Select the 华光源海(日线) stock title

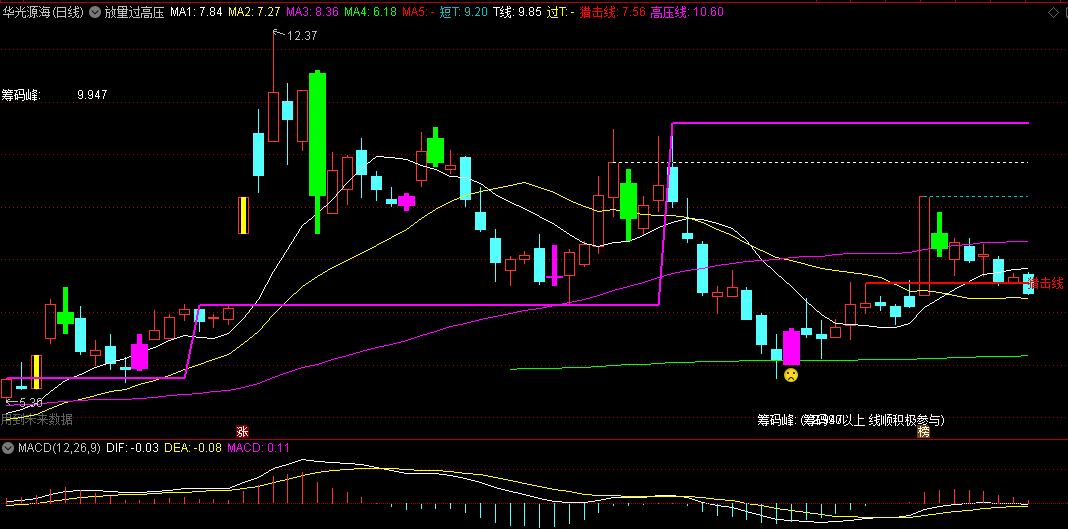click(x=44, y=12)
